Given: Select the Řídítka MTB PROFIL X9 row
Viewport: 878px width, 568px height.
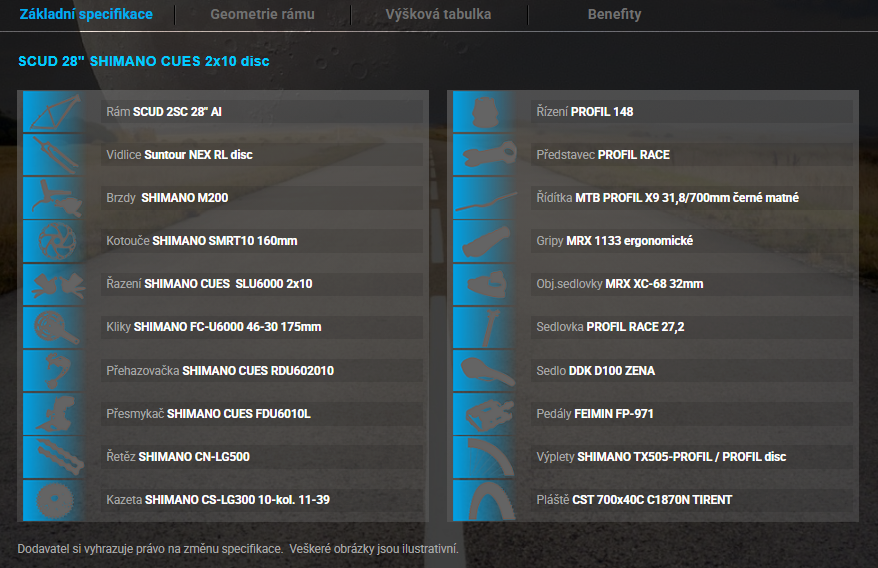Looking at the screenshot, I should click(x=692, y=198).
